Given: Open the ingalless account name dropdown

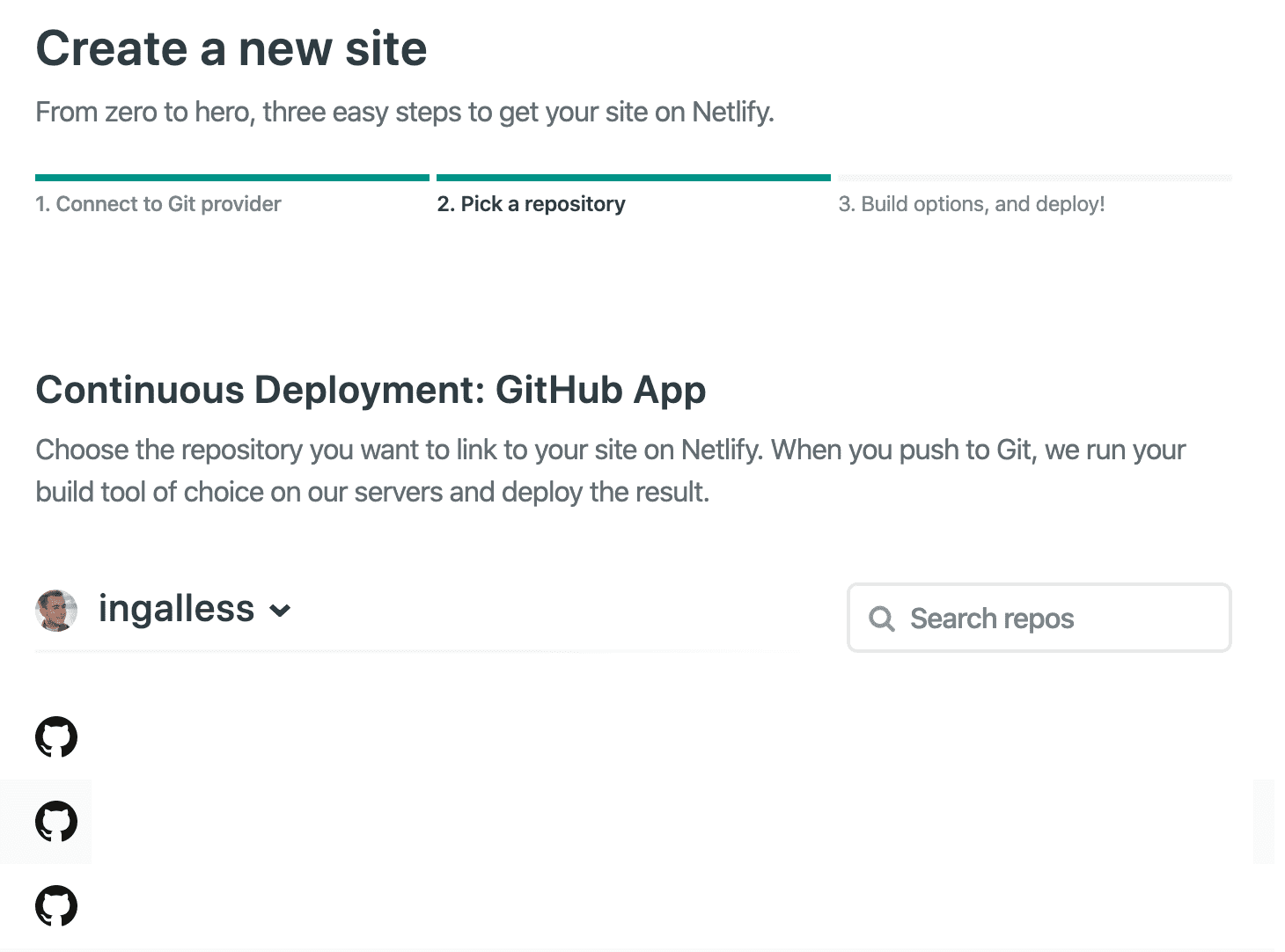Looking at the screenshot, I should [176, 609].
